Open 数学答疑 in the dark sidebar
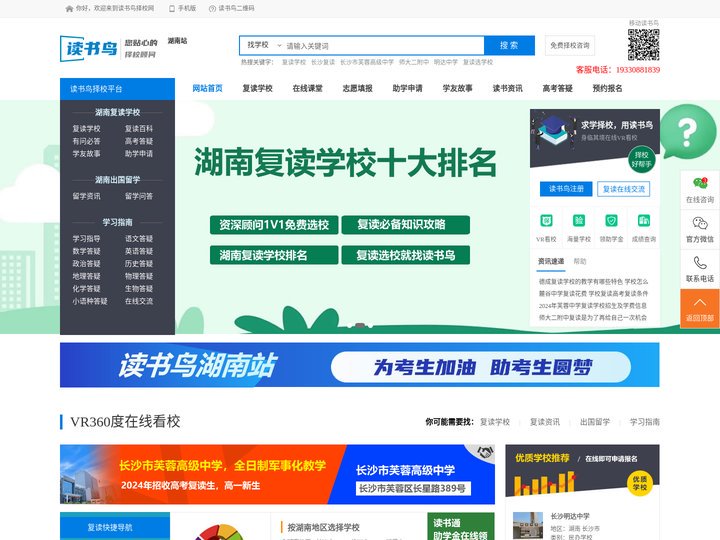720x540 pixels. pos(86,251)
